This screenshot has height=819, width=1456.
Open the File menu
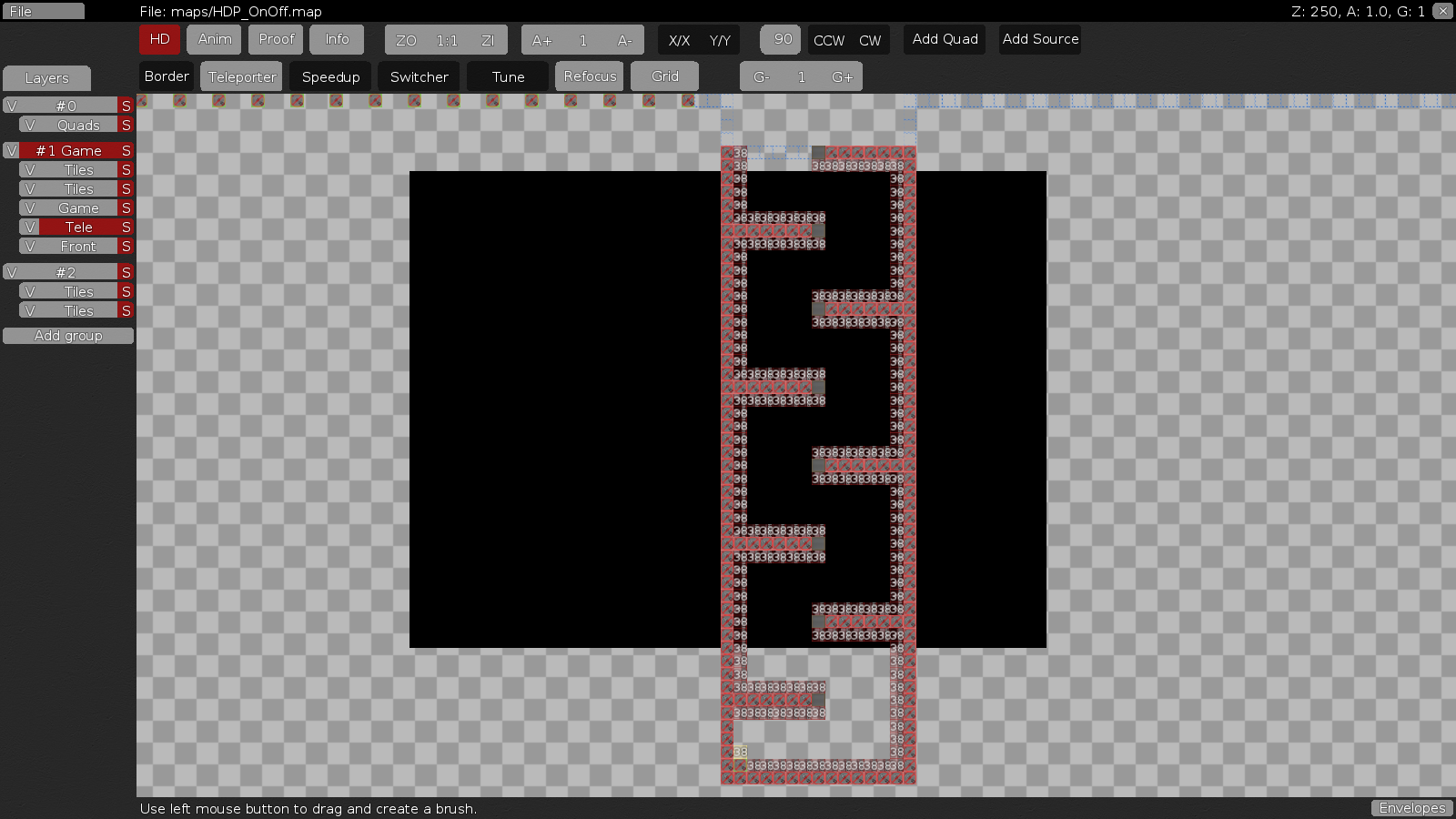point(43,11)
